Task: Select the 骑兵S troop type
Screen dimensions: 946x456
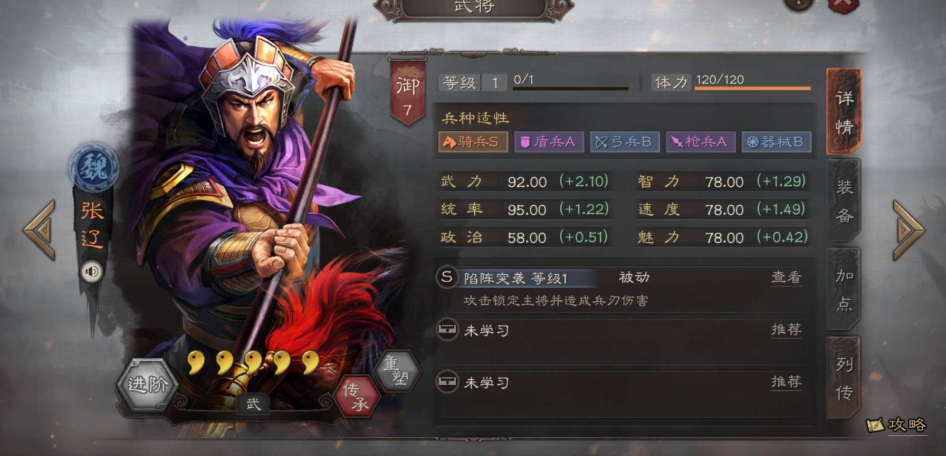Action: point(473,142)
